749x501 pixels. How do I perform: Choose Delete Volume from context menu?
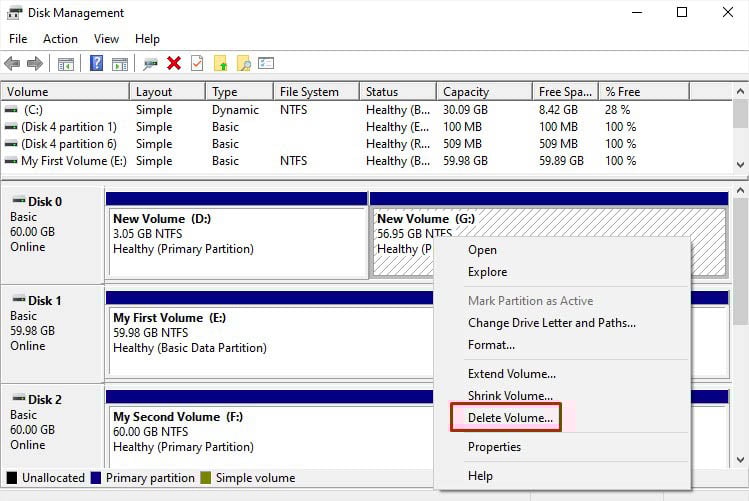[x=510, y=418]
